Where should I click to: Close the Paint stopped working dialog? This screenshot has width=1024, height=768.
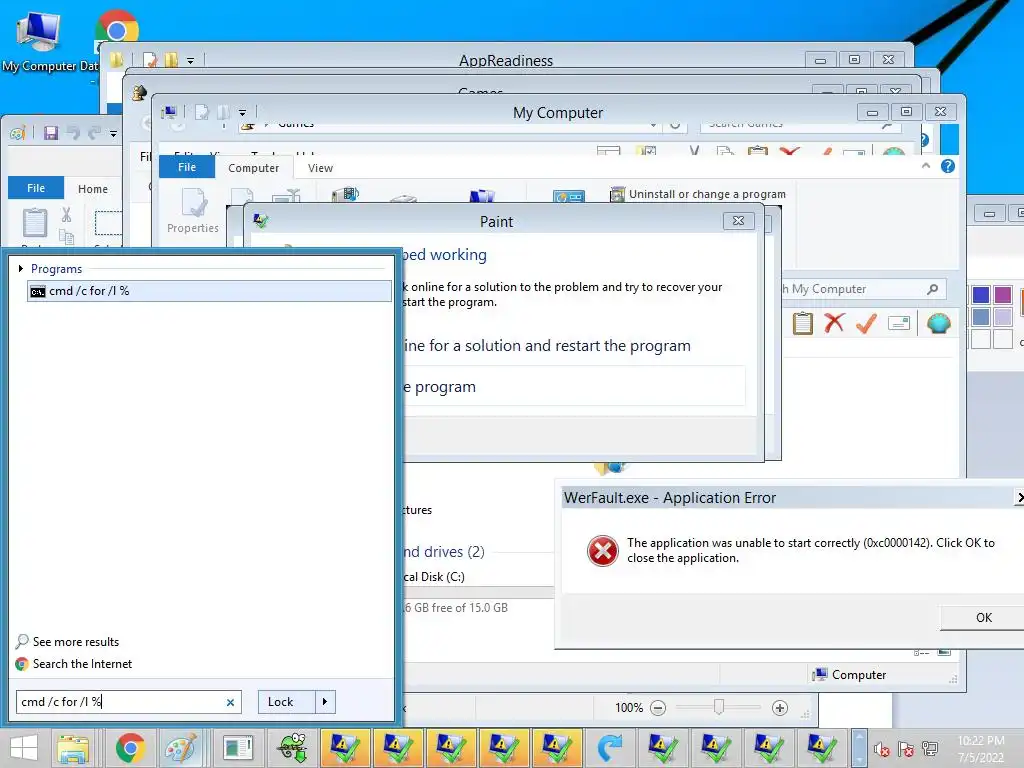click(739, 221)
